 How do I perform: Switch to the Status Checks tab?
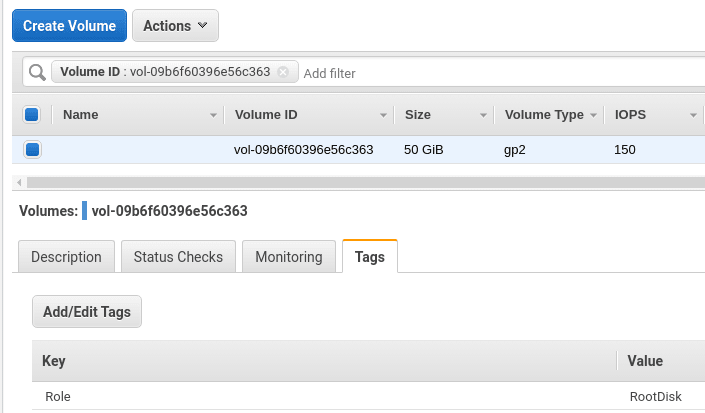[178, 257]
